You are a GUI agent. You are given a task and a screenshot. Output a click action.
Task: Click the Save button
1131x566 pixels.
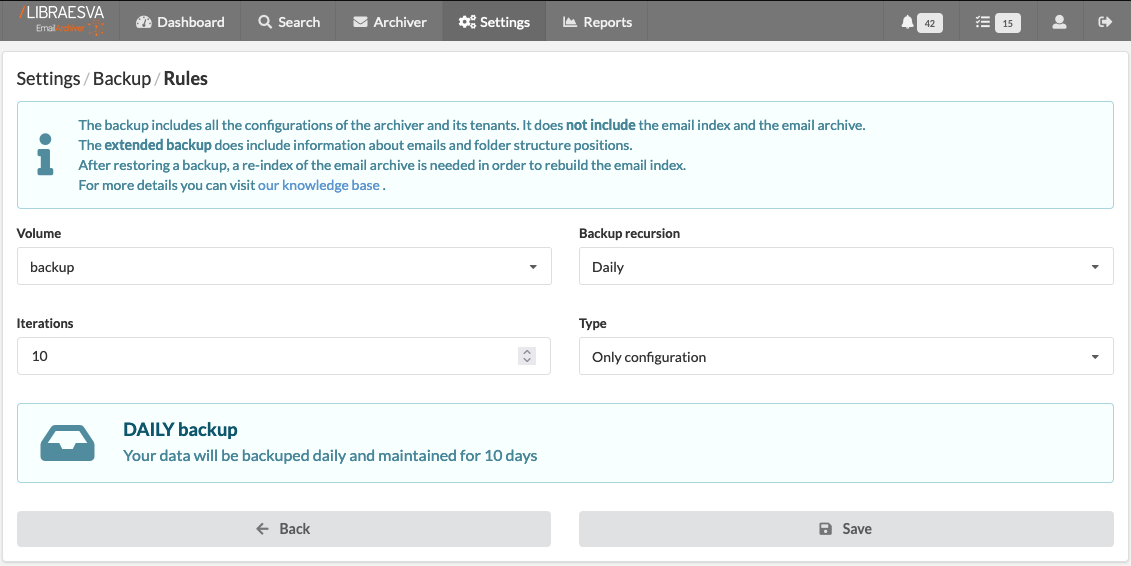(x=846, y=529)
